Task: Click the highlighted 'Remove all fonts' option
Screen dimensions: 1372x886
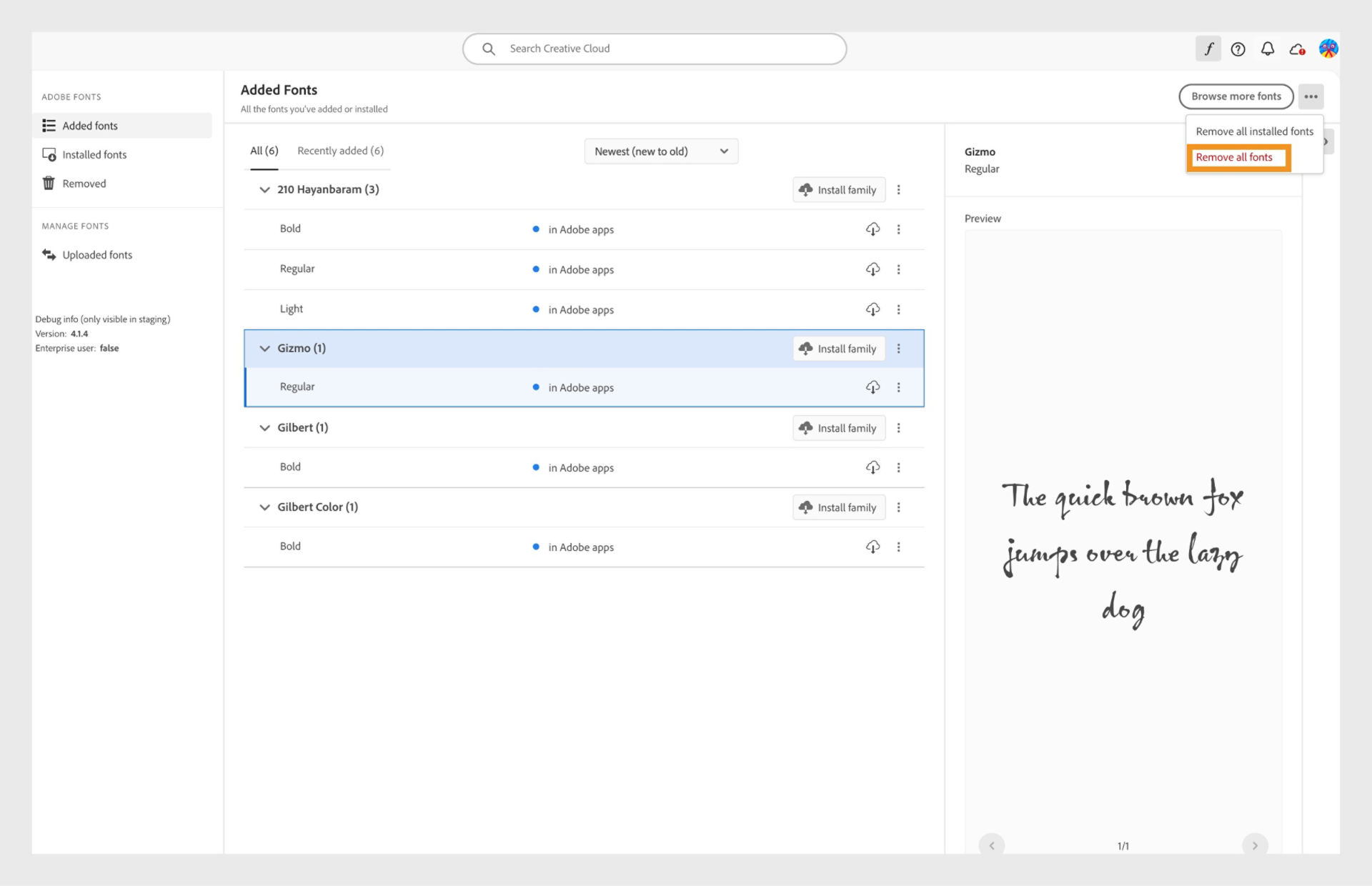Action: tap(1237, 157)
